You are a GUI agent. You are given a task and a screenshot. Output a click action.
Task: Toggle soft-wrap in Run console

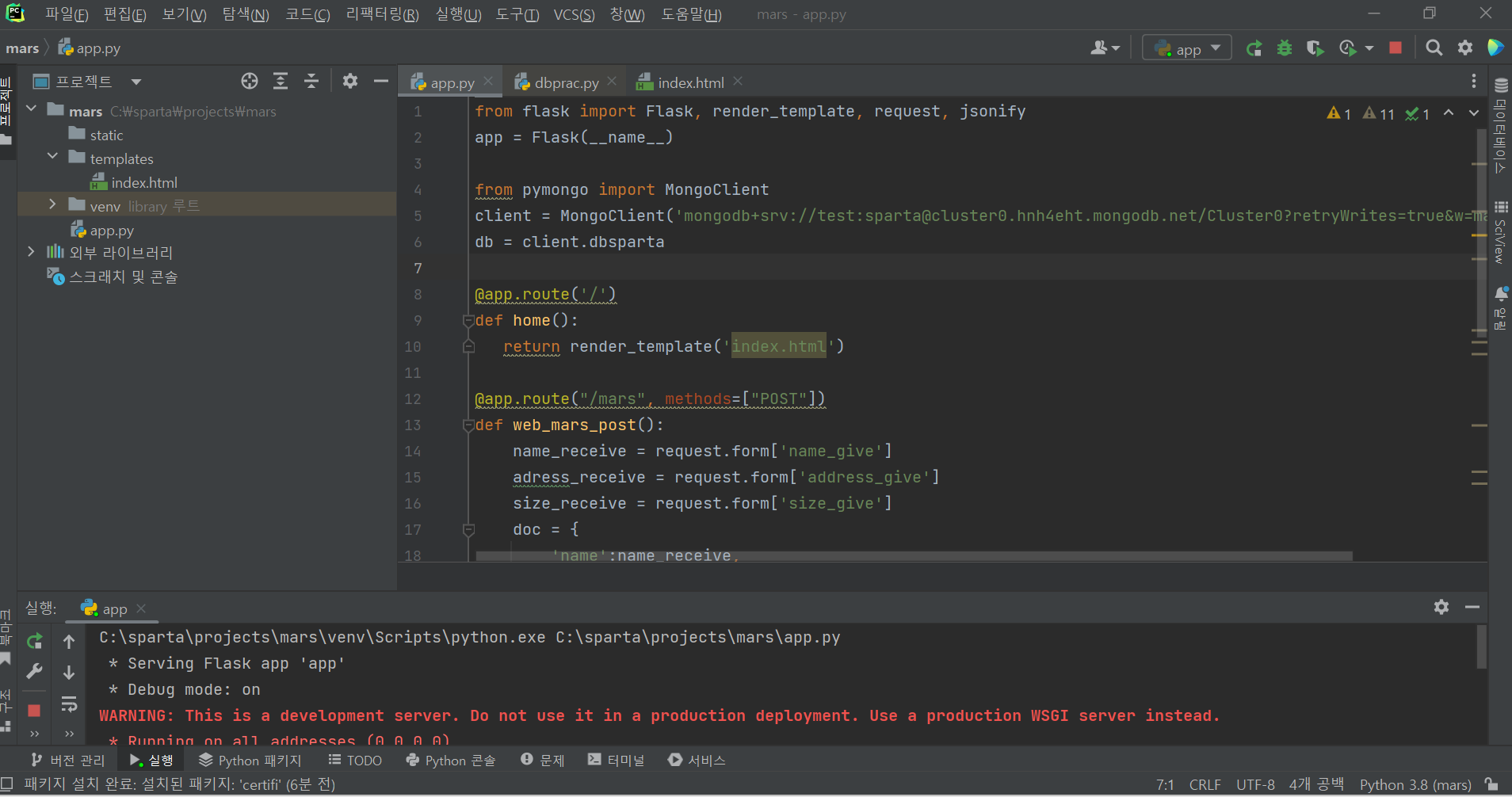69,704
